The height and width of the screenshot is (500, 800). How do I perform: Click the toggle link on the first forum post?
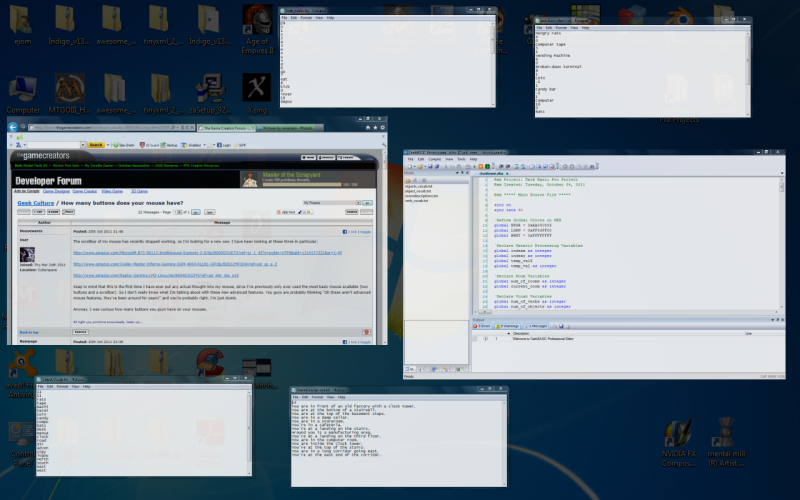click(x=365, y=232)
